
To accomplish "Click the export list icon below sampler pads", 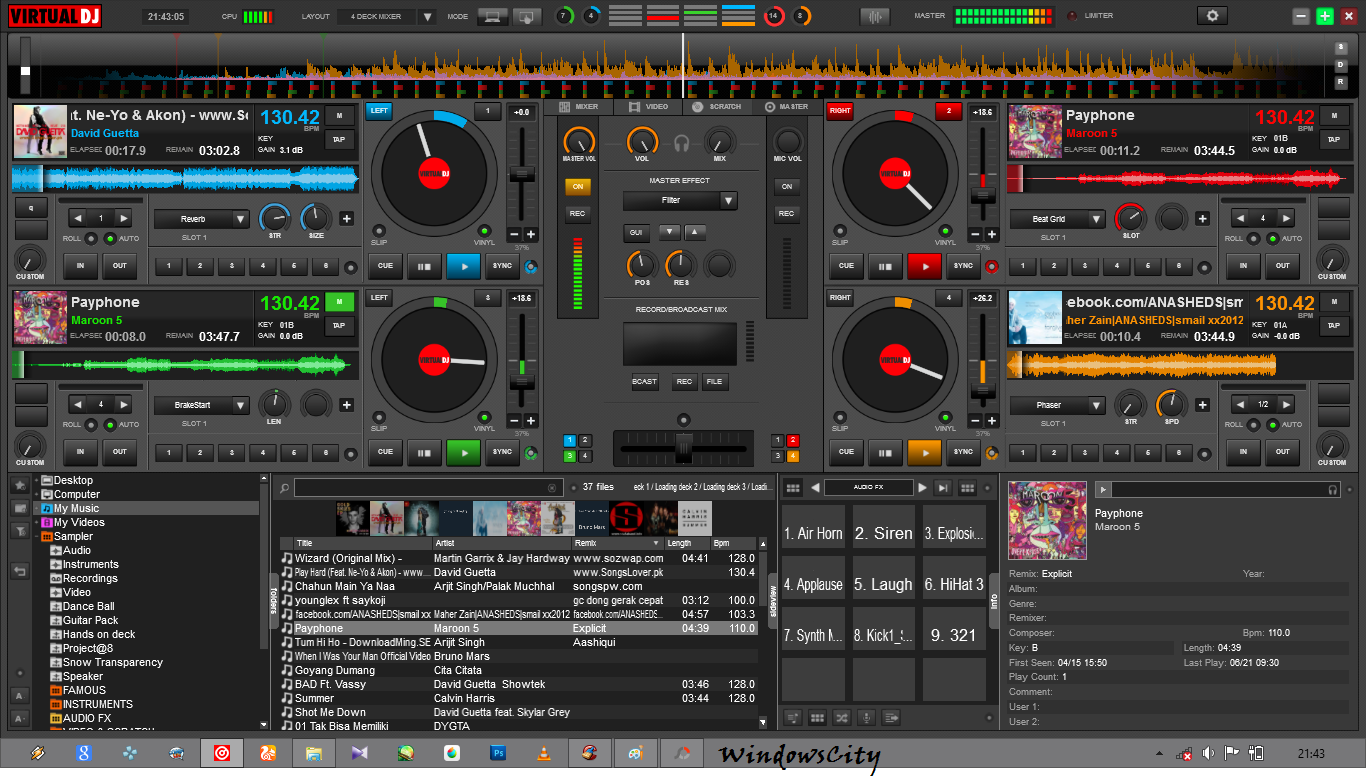I will click(x=890, y=717).
